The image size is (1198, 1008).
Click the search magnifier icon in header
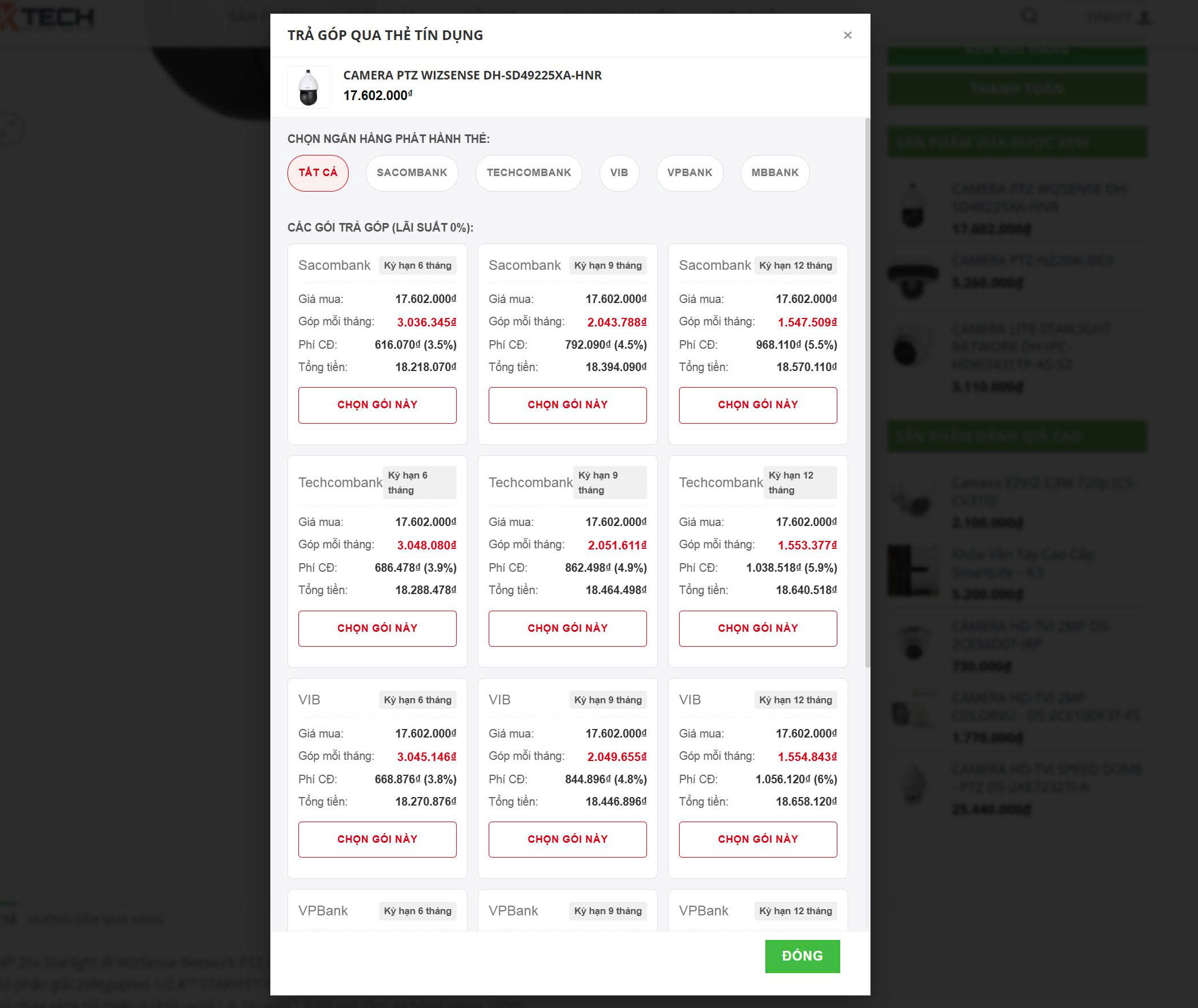[x=1029, y=17]
